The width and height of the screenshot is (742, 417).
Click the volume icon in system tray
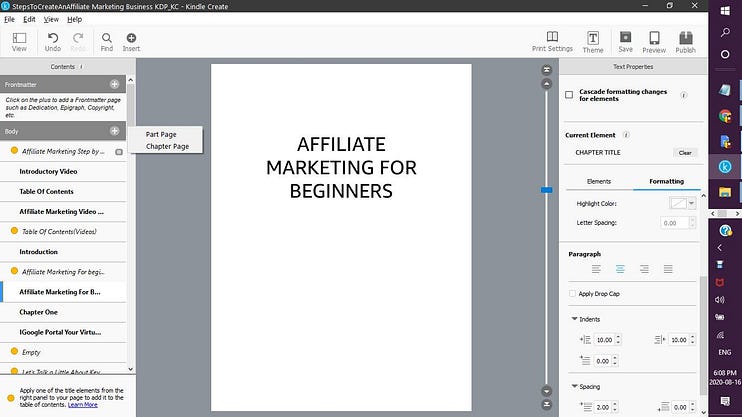(x=720, y=300)
